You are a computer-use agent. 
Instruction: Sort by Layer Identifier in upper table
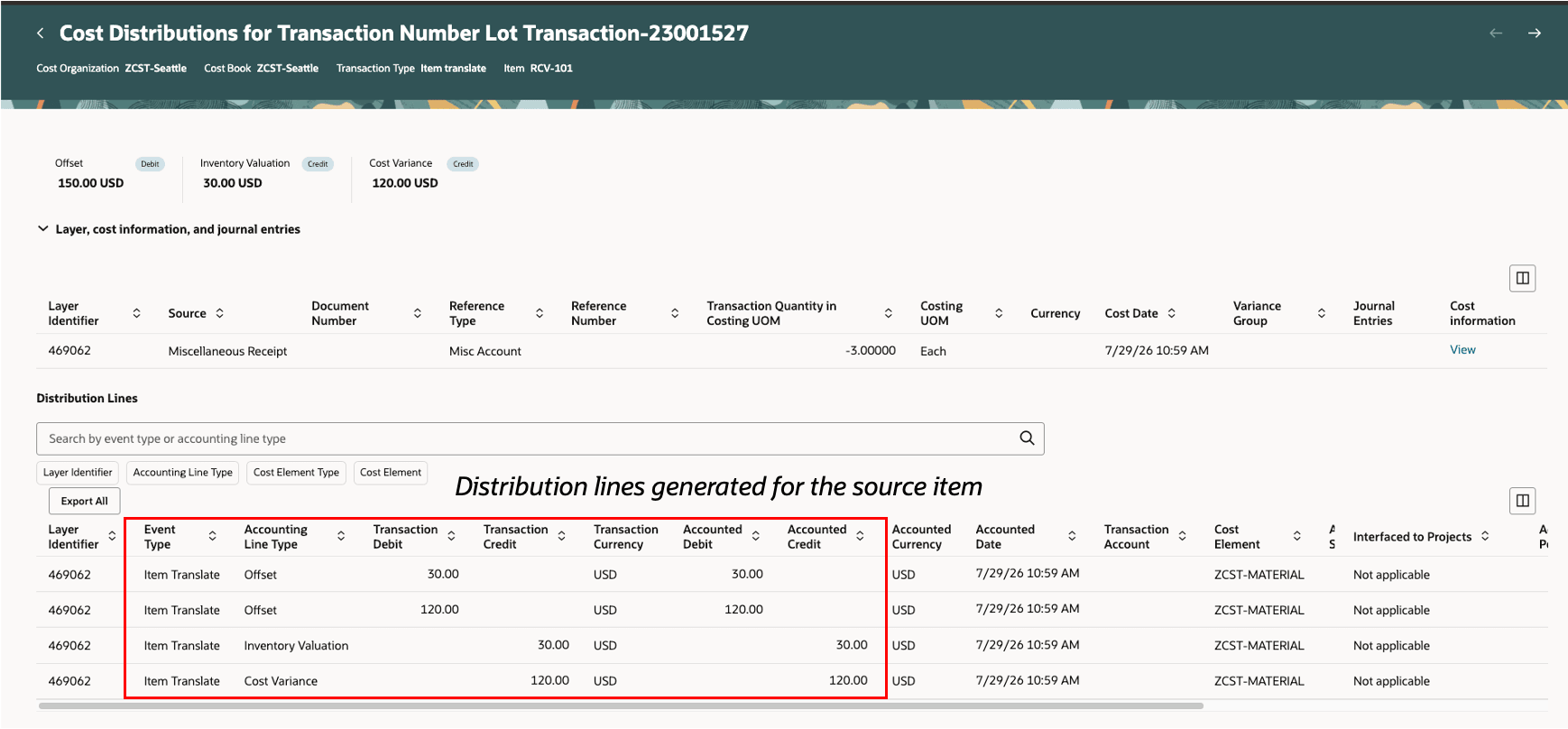click(x=136, y=313)
